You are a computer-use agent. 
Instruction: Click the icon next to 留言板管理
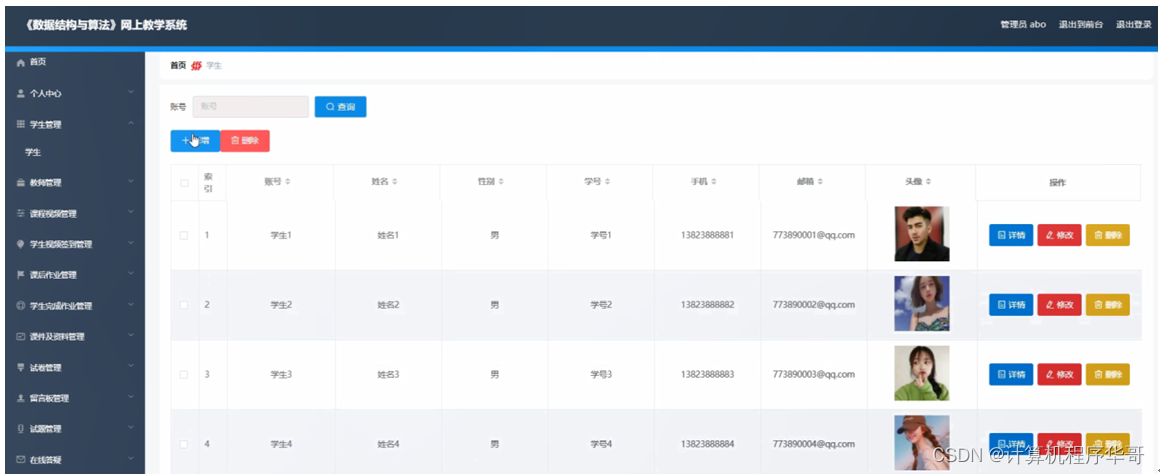point(21,398)
